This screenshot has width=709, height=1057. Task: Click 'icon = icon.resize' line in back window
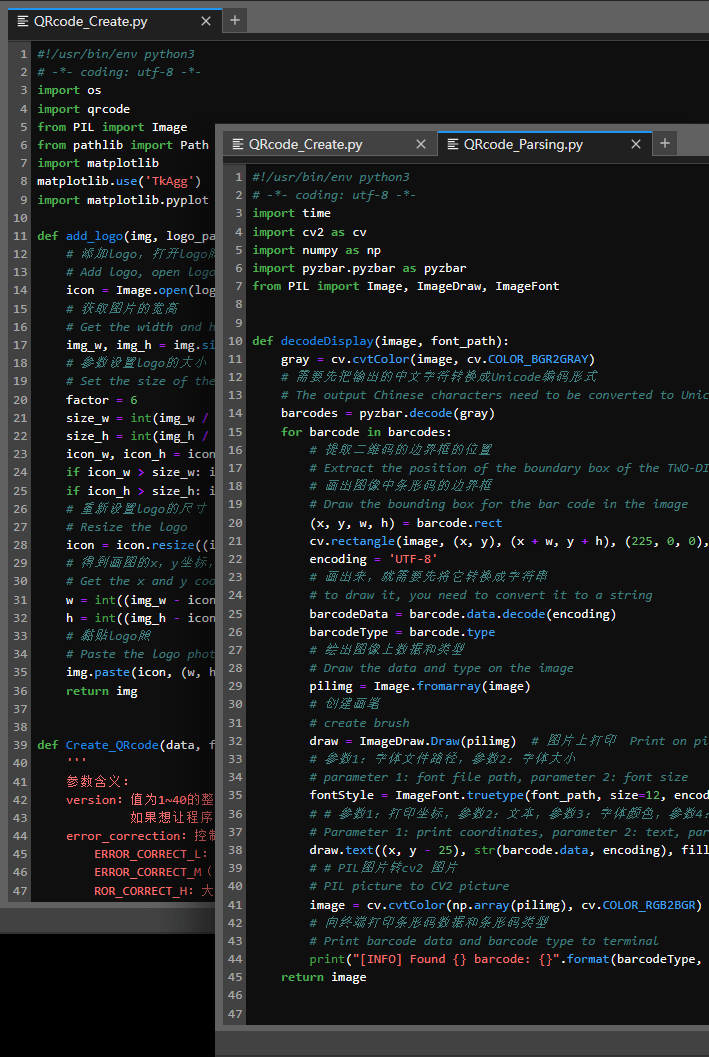[x=140, y=545]
